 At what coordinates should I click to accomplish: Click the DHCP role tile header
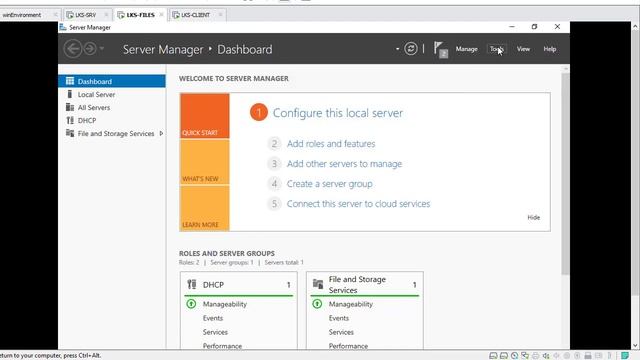239,284
